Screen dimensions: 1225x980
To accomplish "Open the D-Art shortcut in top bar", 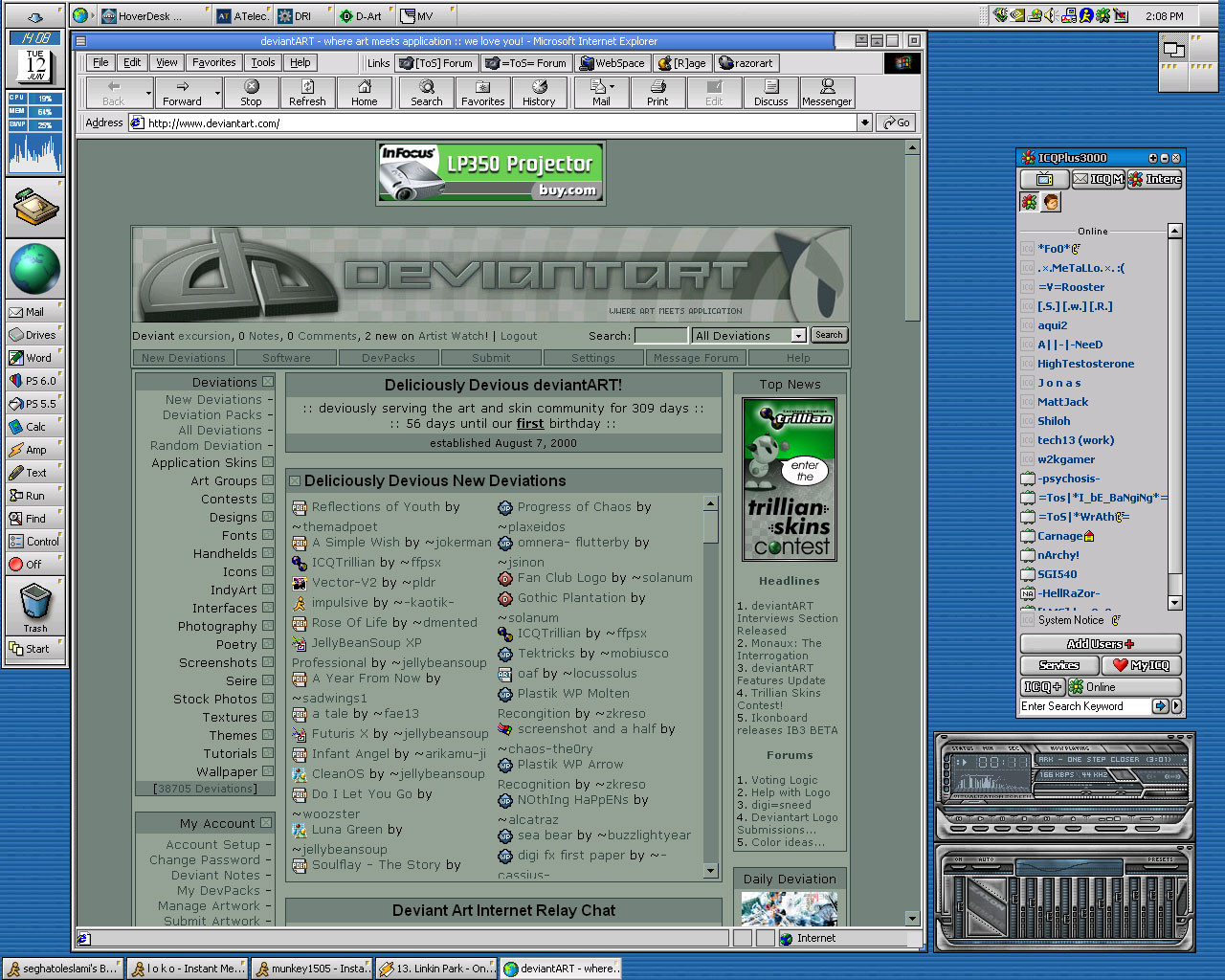I will (362, 15).
